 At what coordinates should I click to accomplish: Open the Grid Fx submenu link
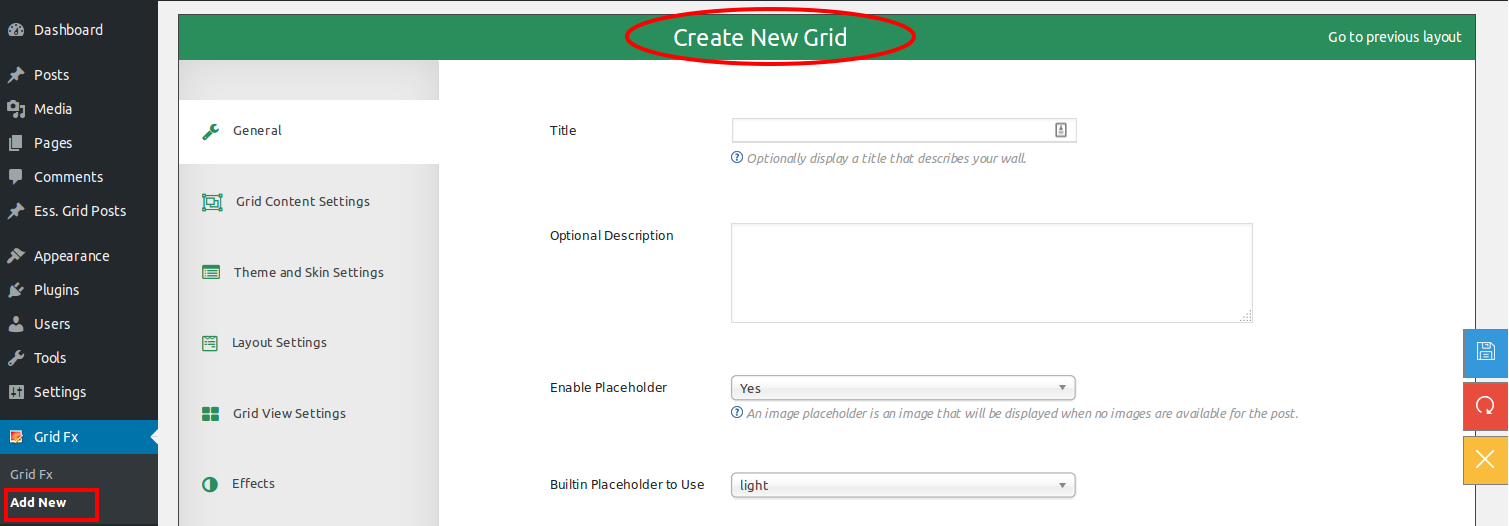pos(31,474)
